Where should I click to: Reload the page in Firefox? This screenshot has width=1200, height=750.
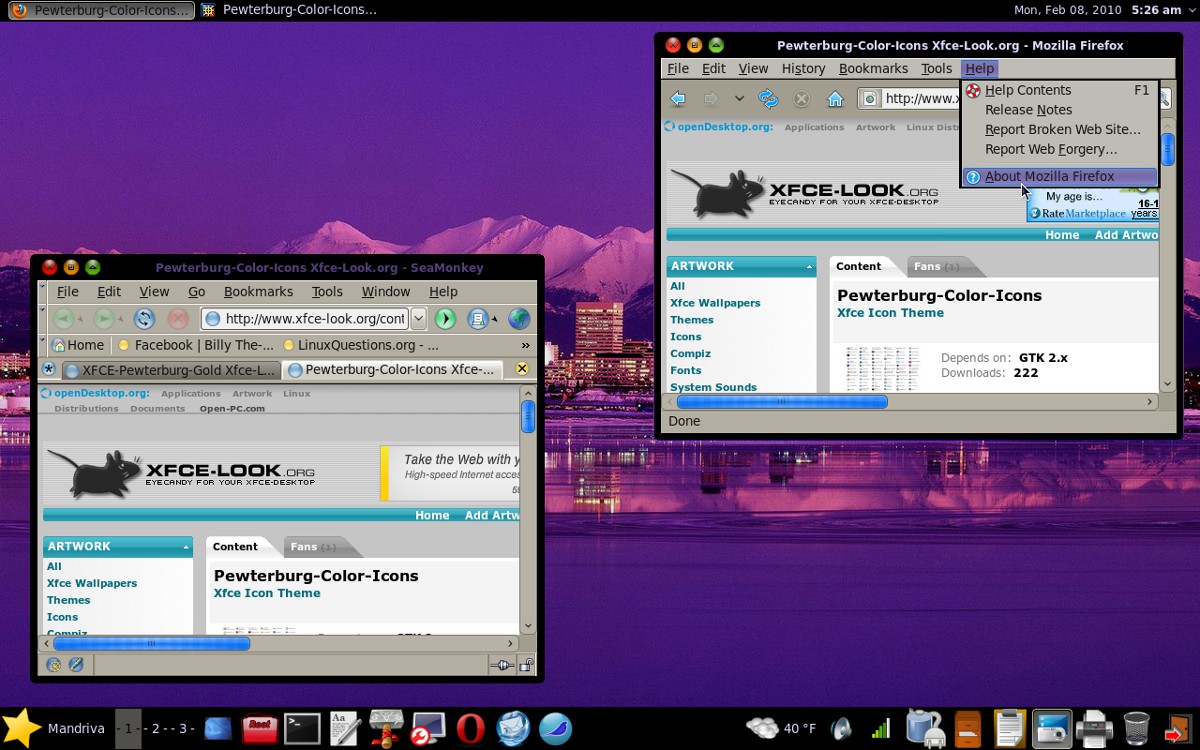768,98
